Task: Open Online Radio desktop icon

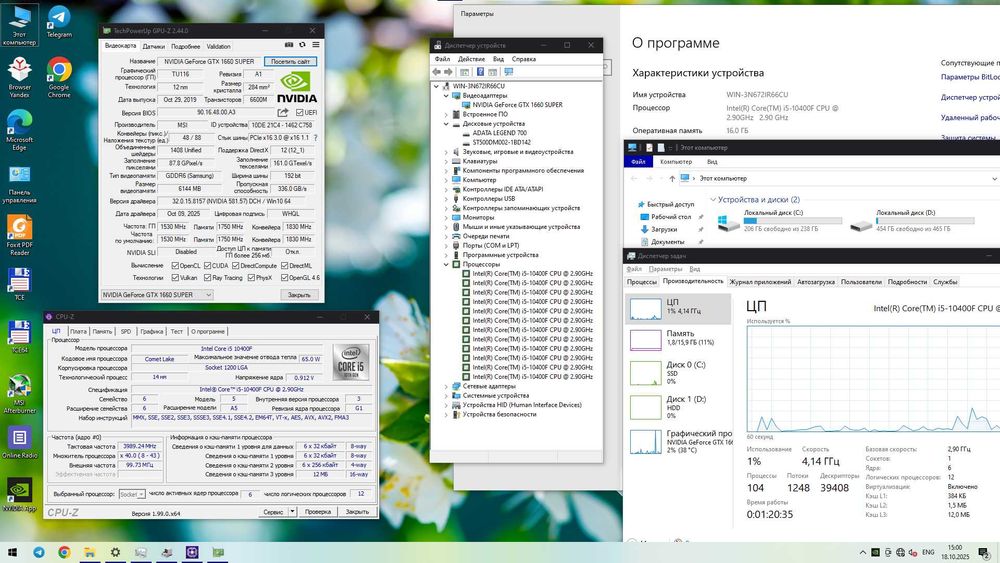Action: (x=19, y=442)
